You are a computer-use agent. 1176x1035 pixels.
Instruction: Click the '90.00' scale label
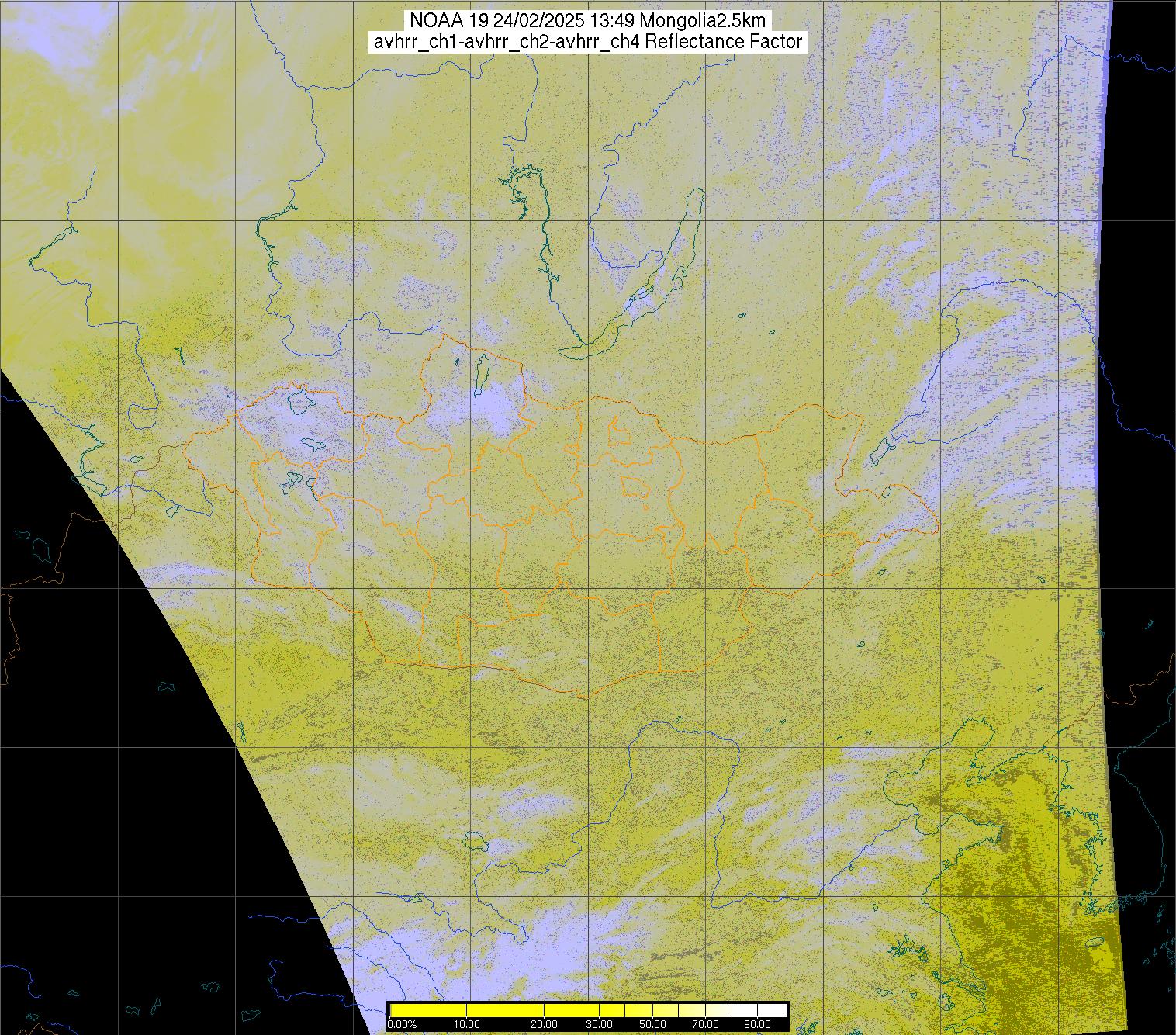click(758, 1024)
